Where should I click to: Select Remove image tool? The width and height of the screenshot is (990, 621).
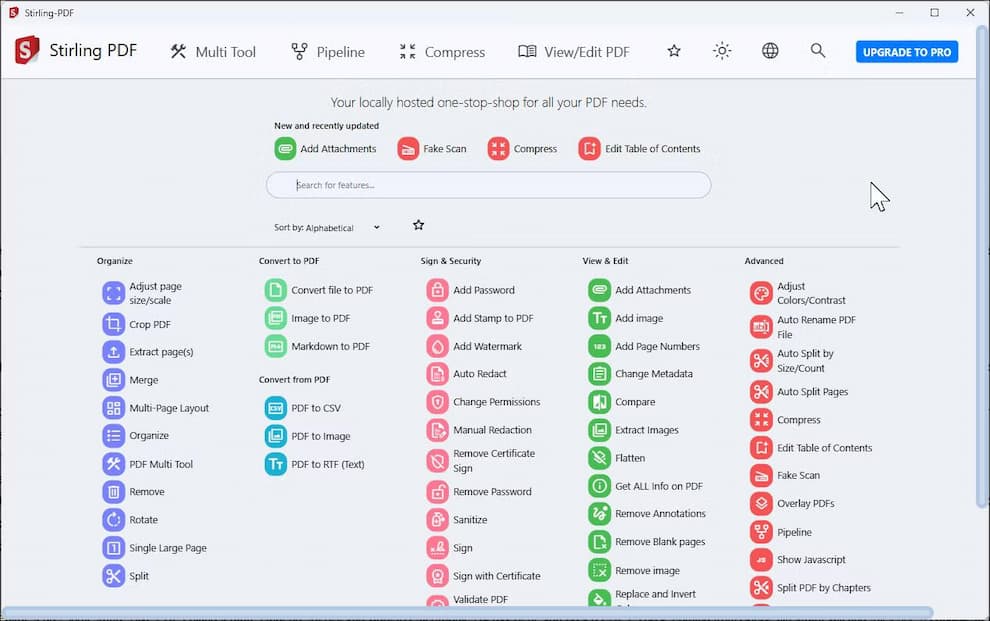pos(635,570)
